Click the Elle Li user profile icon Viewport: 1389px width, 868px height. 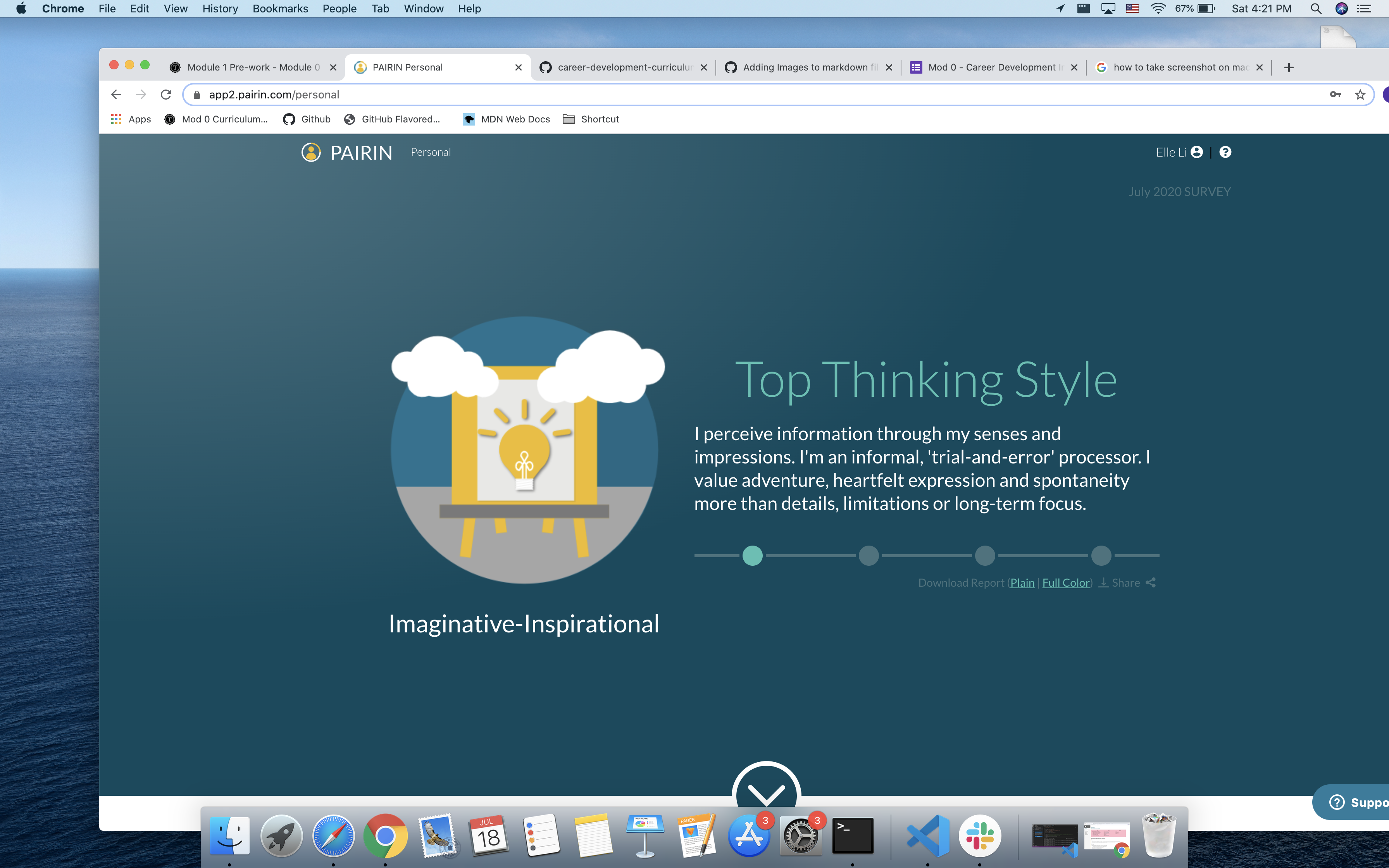[1197, 152]
